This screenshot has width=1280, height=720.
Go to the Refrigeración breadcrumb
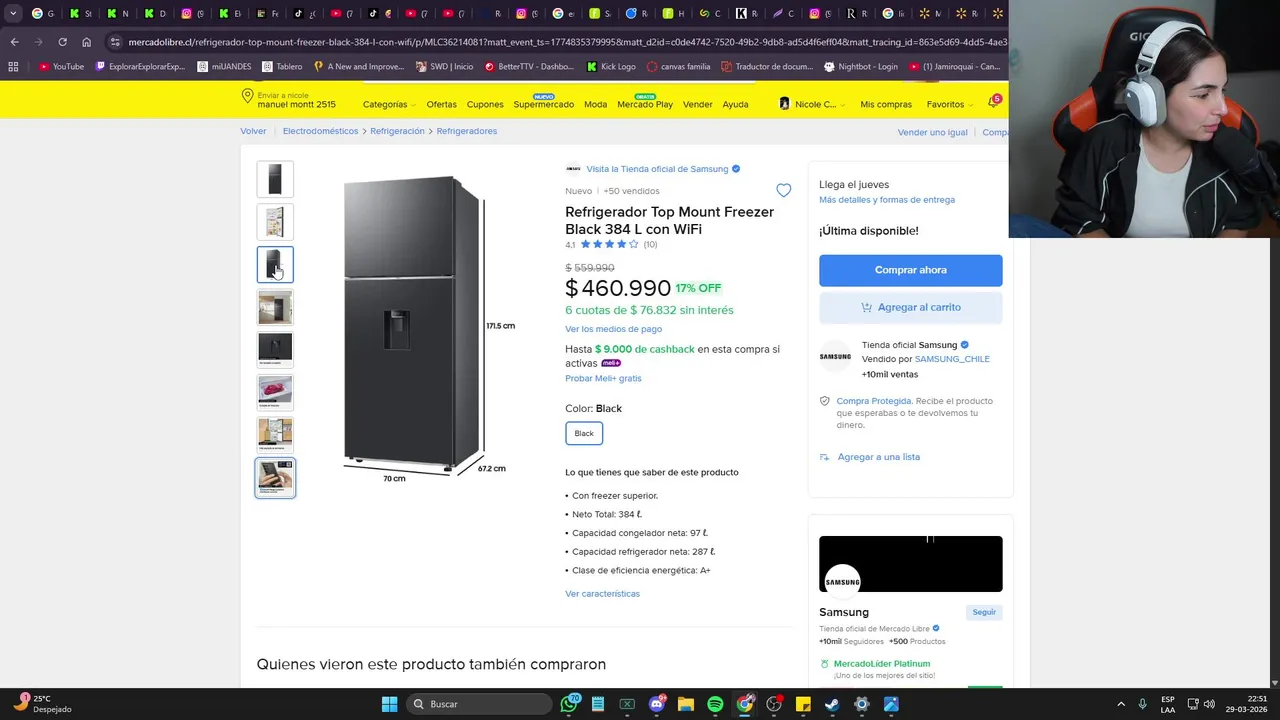397,131
